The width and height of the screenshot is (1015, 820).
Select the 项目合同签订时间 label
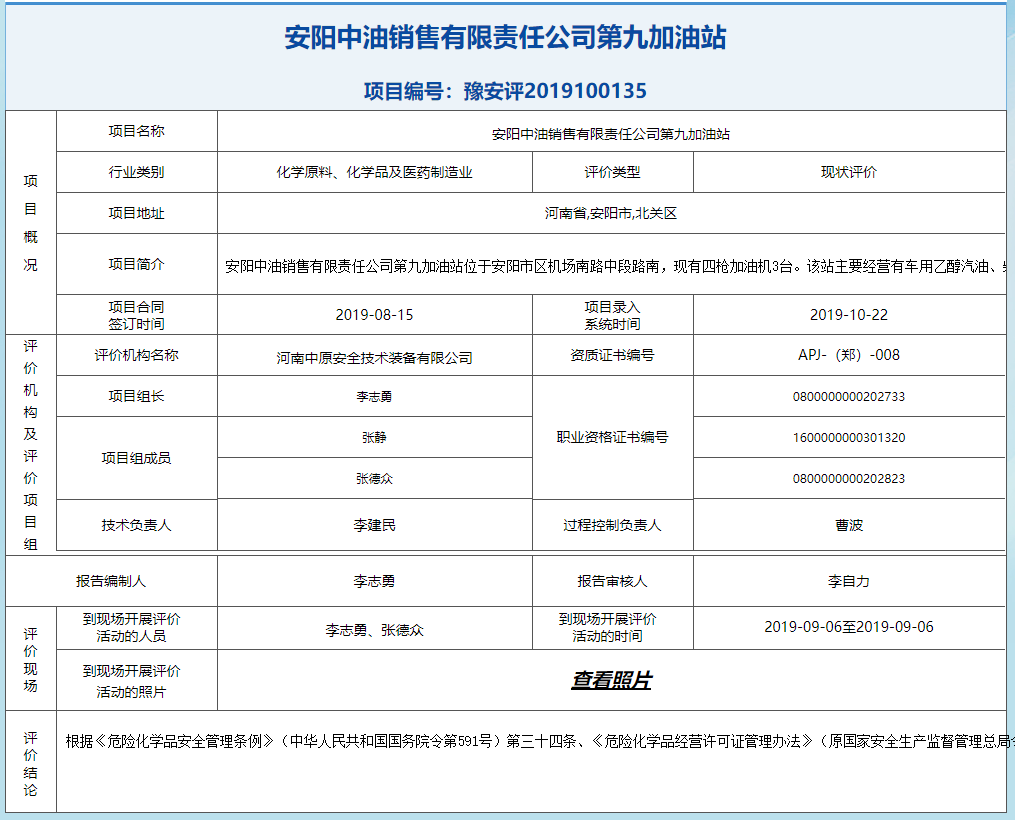[x=137, y=315]
